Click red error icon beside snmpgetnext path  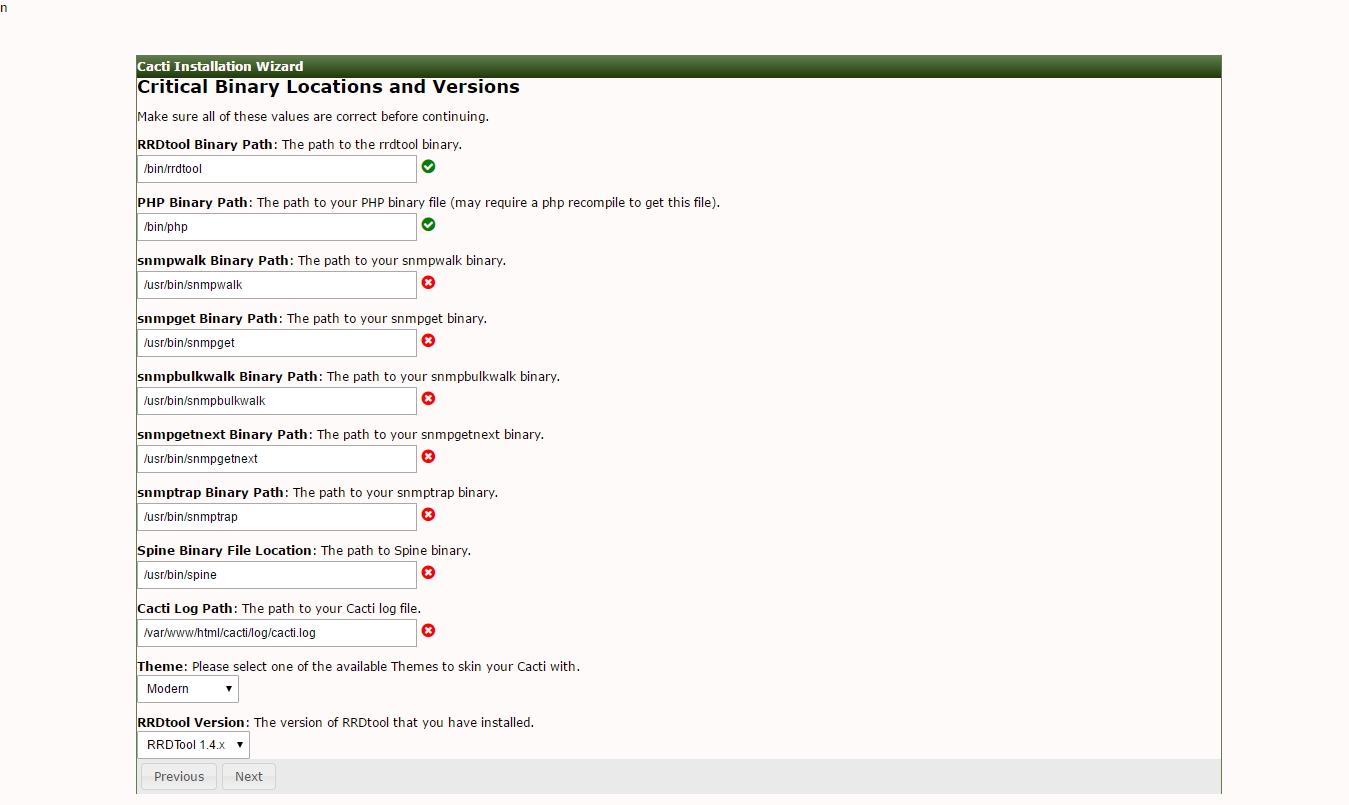[x=428, y=456]
